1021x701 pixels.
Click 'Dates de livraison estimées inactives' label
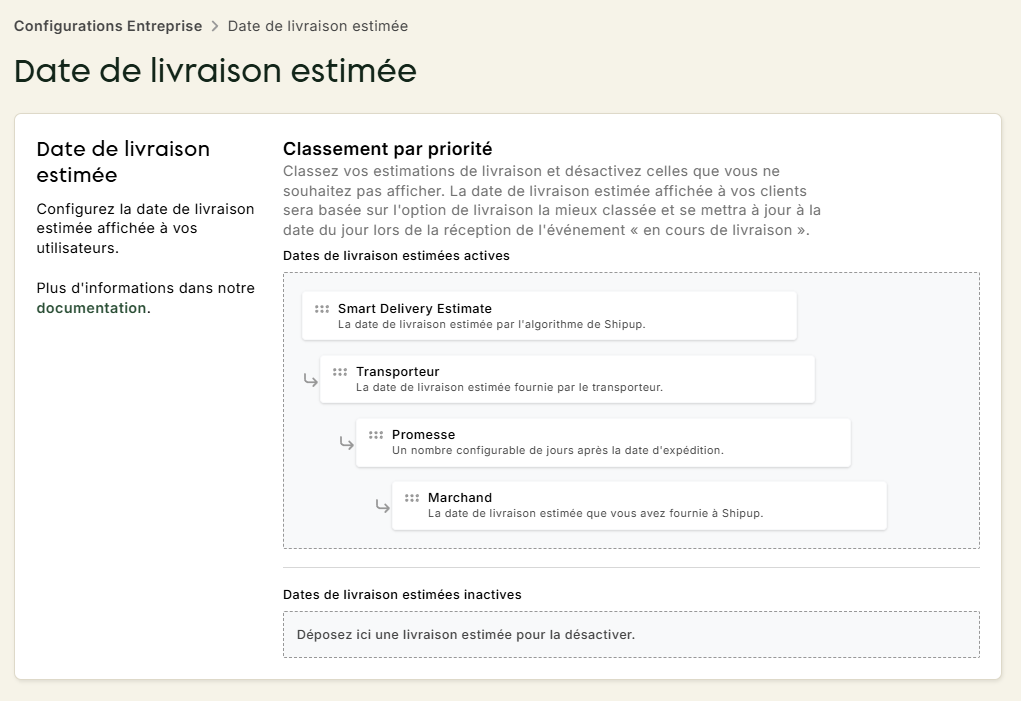pyautogui.click(x=402, y=595)
